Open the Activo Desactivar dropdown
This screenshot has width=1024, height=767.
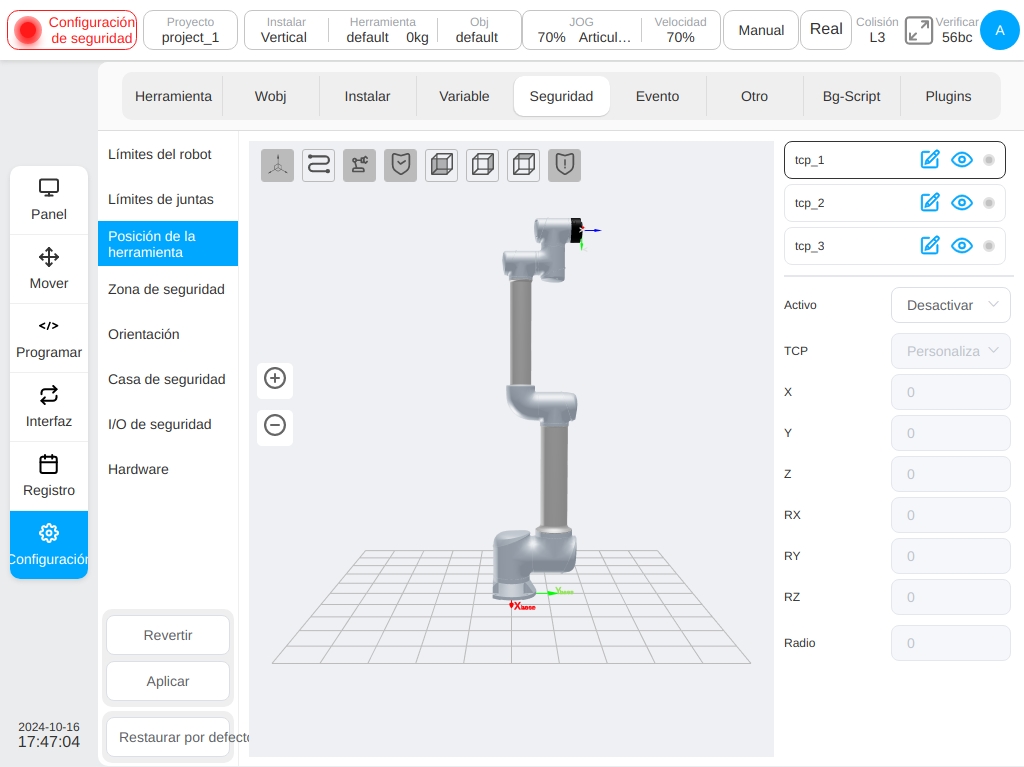click(951, 305)
